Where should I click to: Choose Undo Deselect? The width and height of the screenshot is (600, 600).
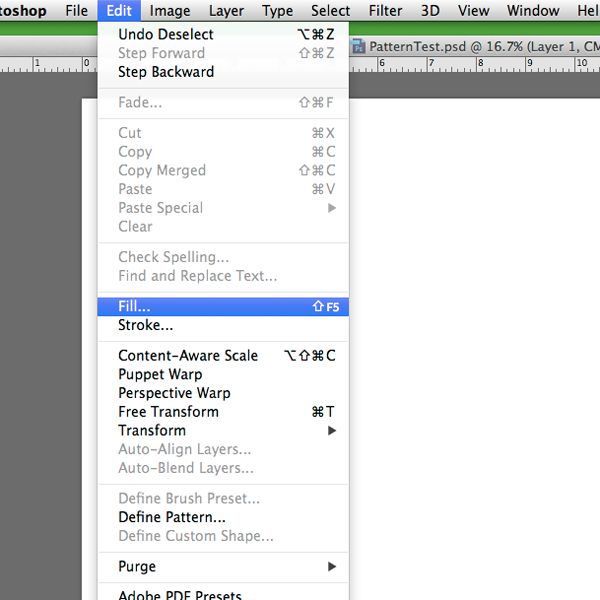point(223,34)
